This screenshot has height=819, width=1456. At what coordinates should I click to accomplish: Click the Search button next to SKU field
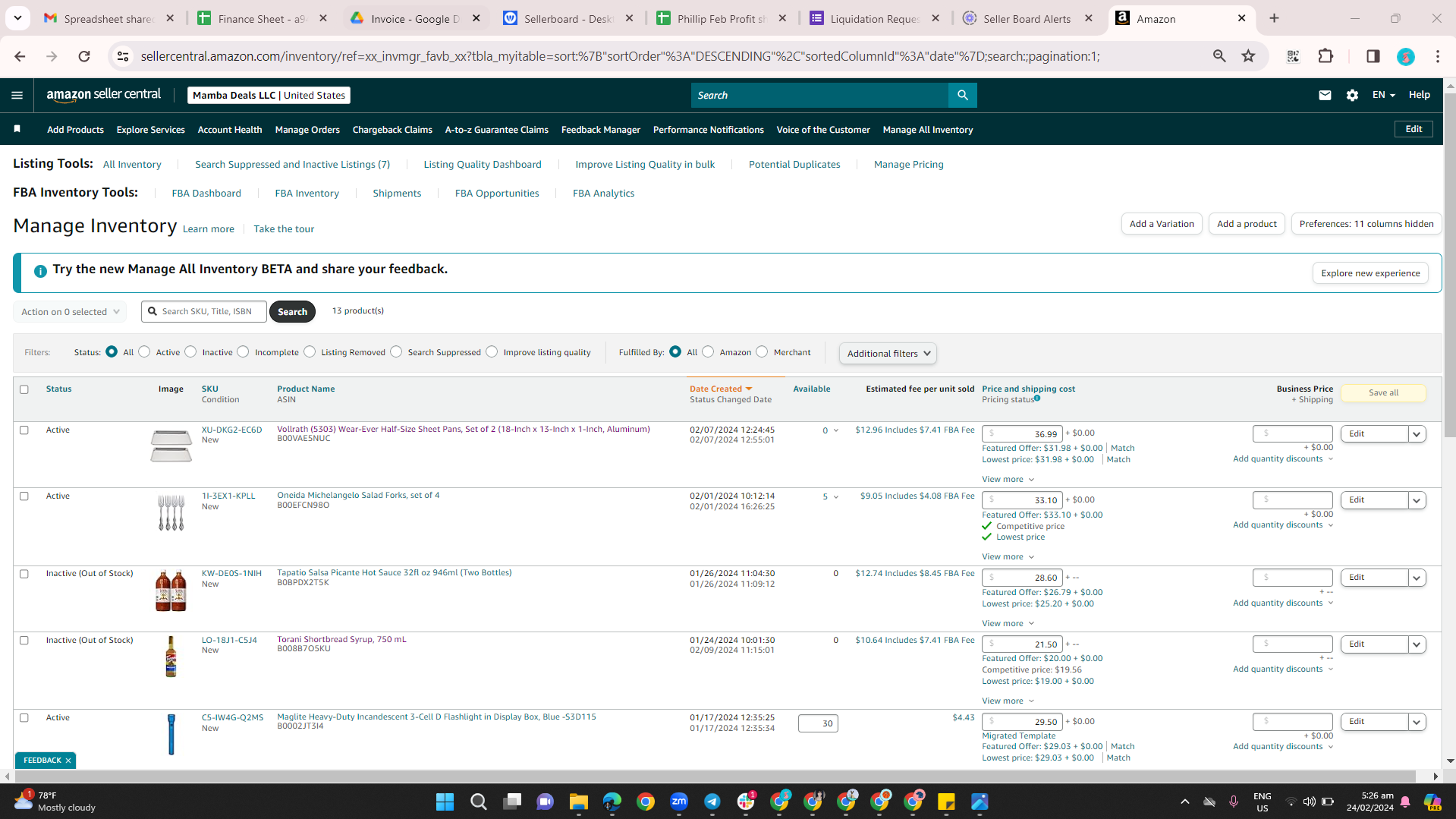(x=292, y=312)
